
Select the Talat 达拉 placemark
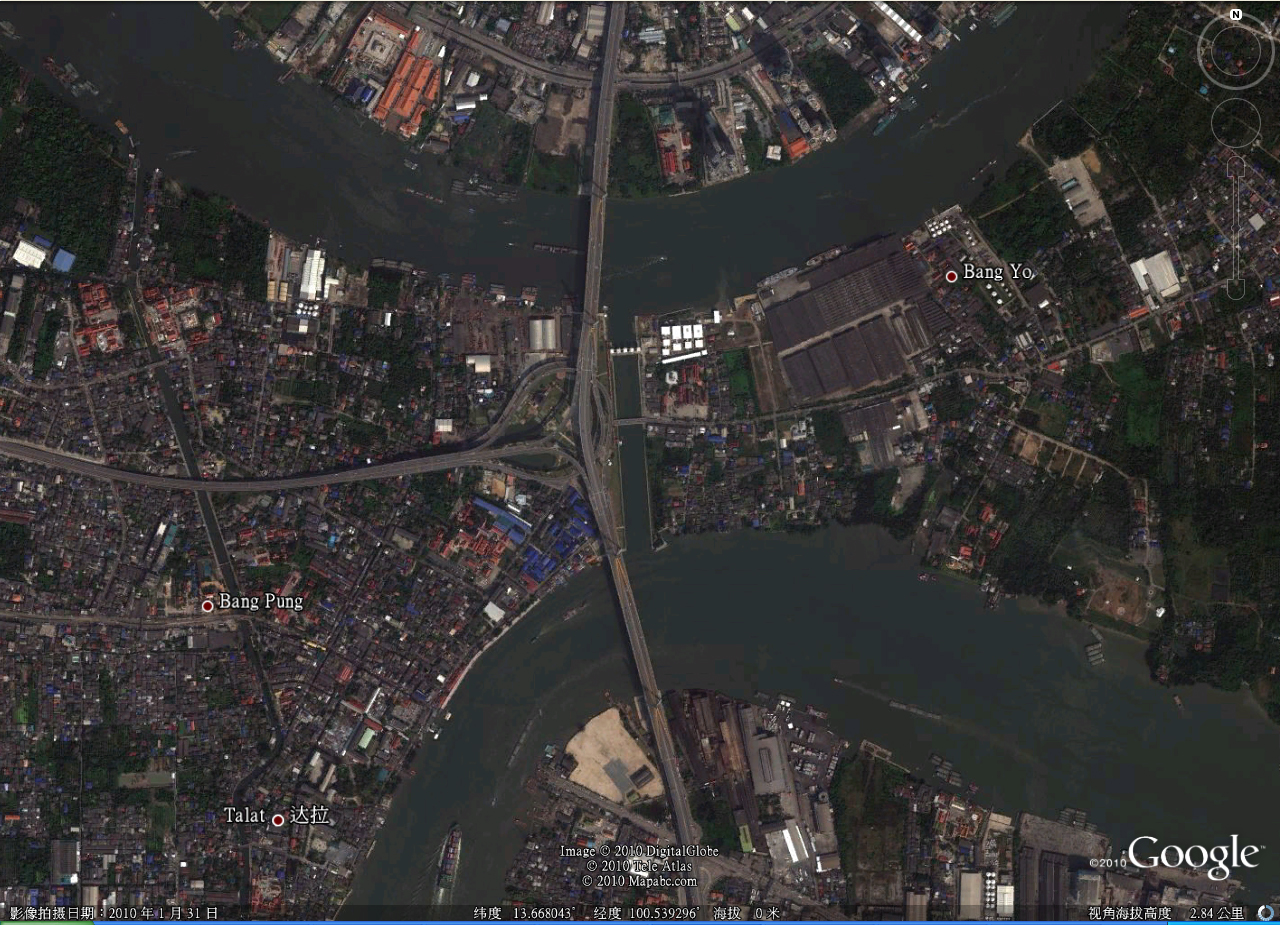(x=277, y=820)
